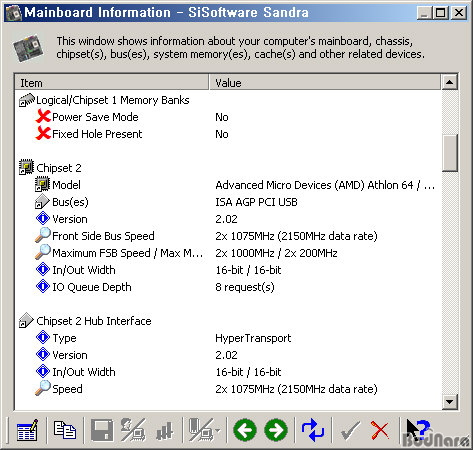
Task: Click the red X icon beside Fixed Hole Present
Action: (x=43, y=134)
